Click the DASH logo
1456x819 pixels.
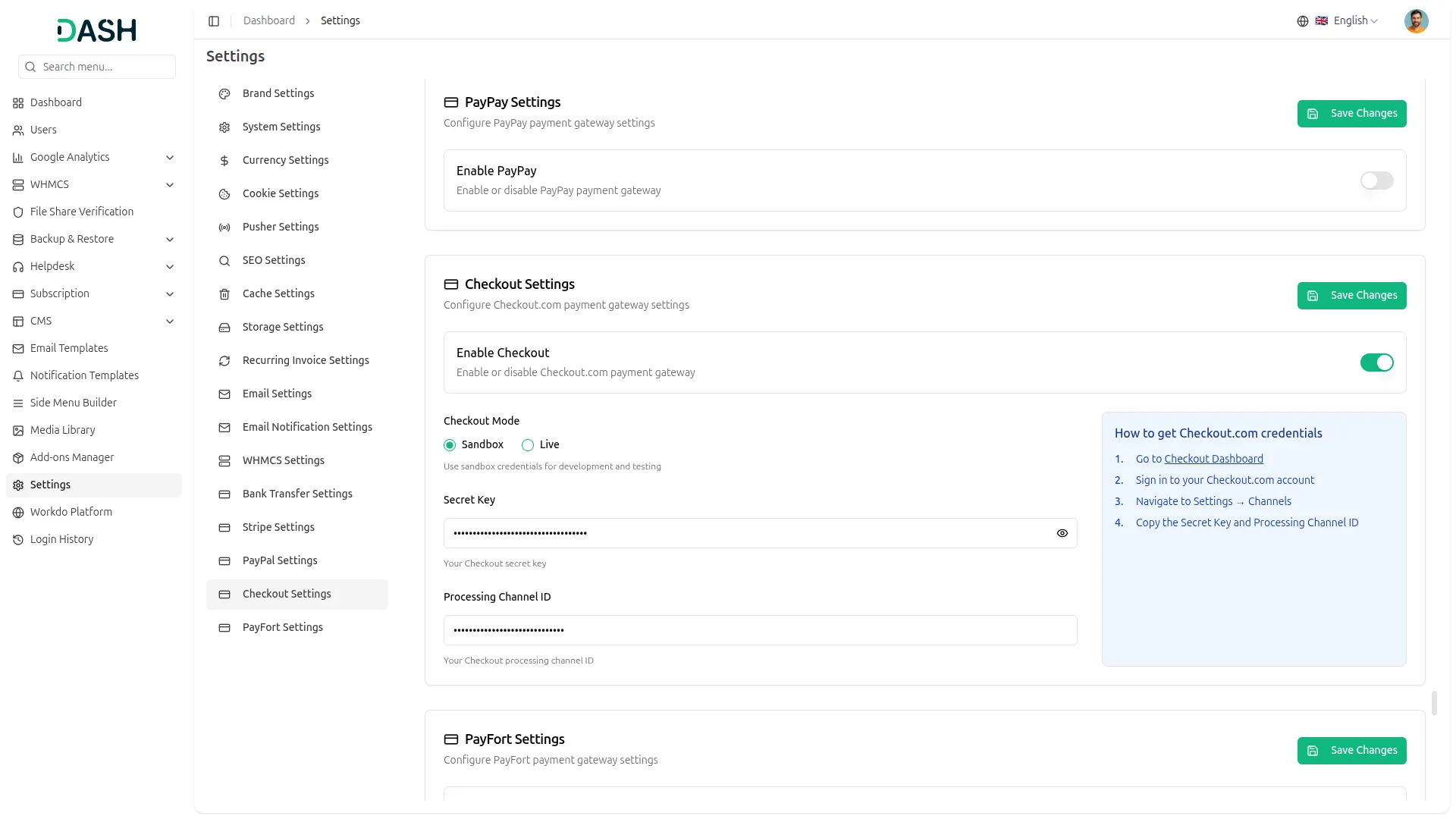[x=97, y=30]
